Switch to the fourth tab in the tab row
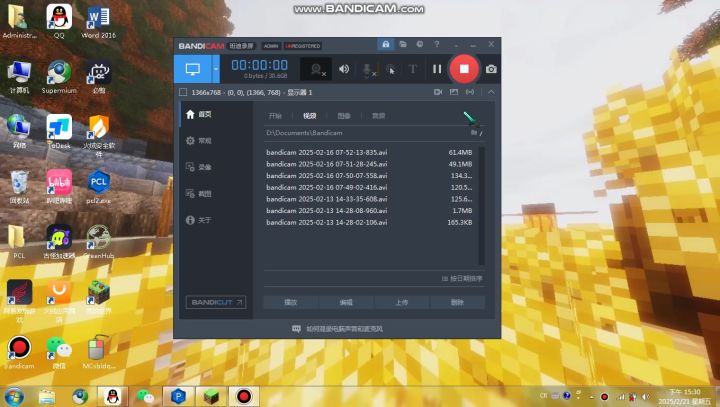 coord(378,116)
